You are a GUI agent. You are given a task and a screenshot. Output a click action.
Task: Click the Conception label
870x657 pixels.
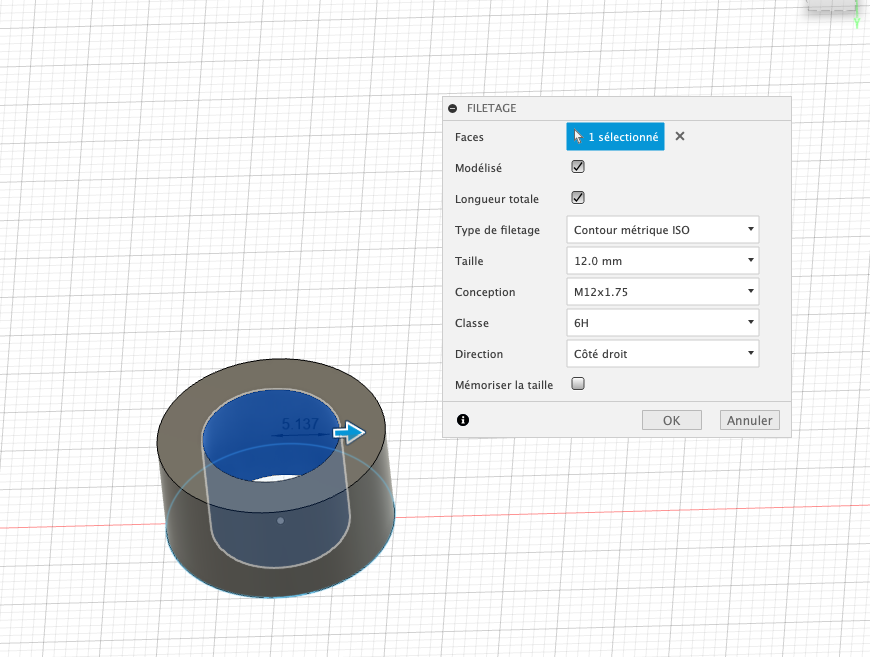pos(485,292)
